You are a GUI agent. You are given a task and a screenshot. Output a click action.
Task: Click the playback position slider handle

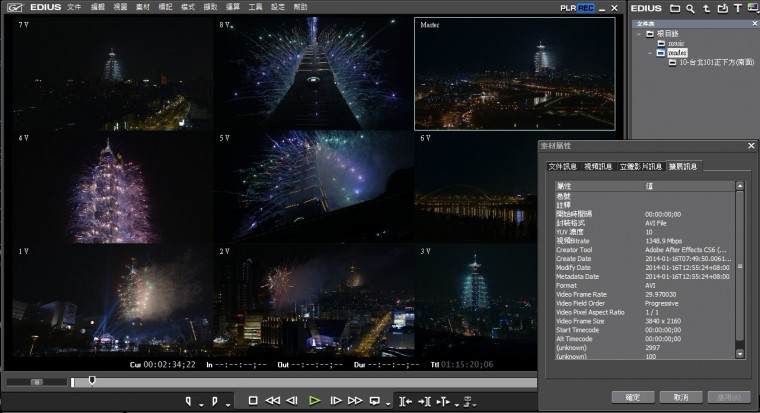(x=92, y=380)
